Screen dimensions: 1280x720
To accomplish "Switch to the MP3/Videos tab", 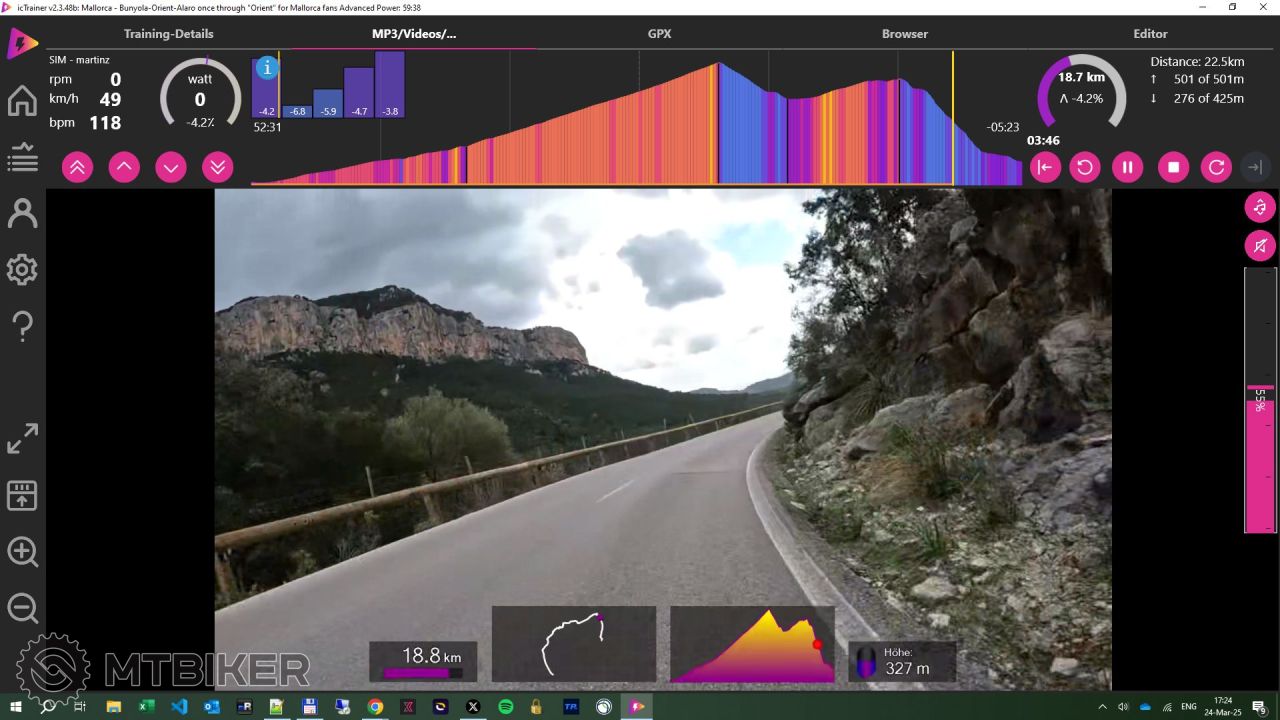I will coord(414,34).
